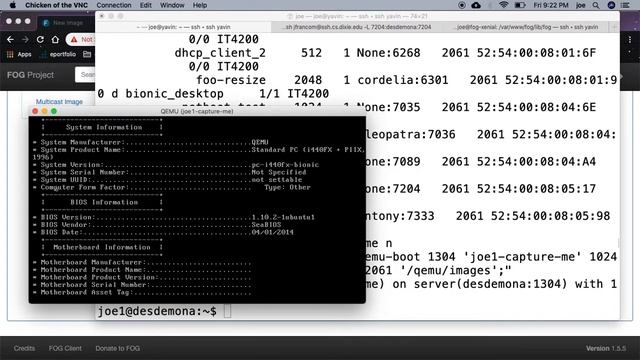Open the Multicast Image link
Image resolution: width=640 pixels, height=360 pixels.
(59, 102)
